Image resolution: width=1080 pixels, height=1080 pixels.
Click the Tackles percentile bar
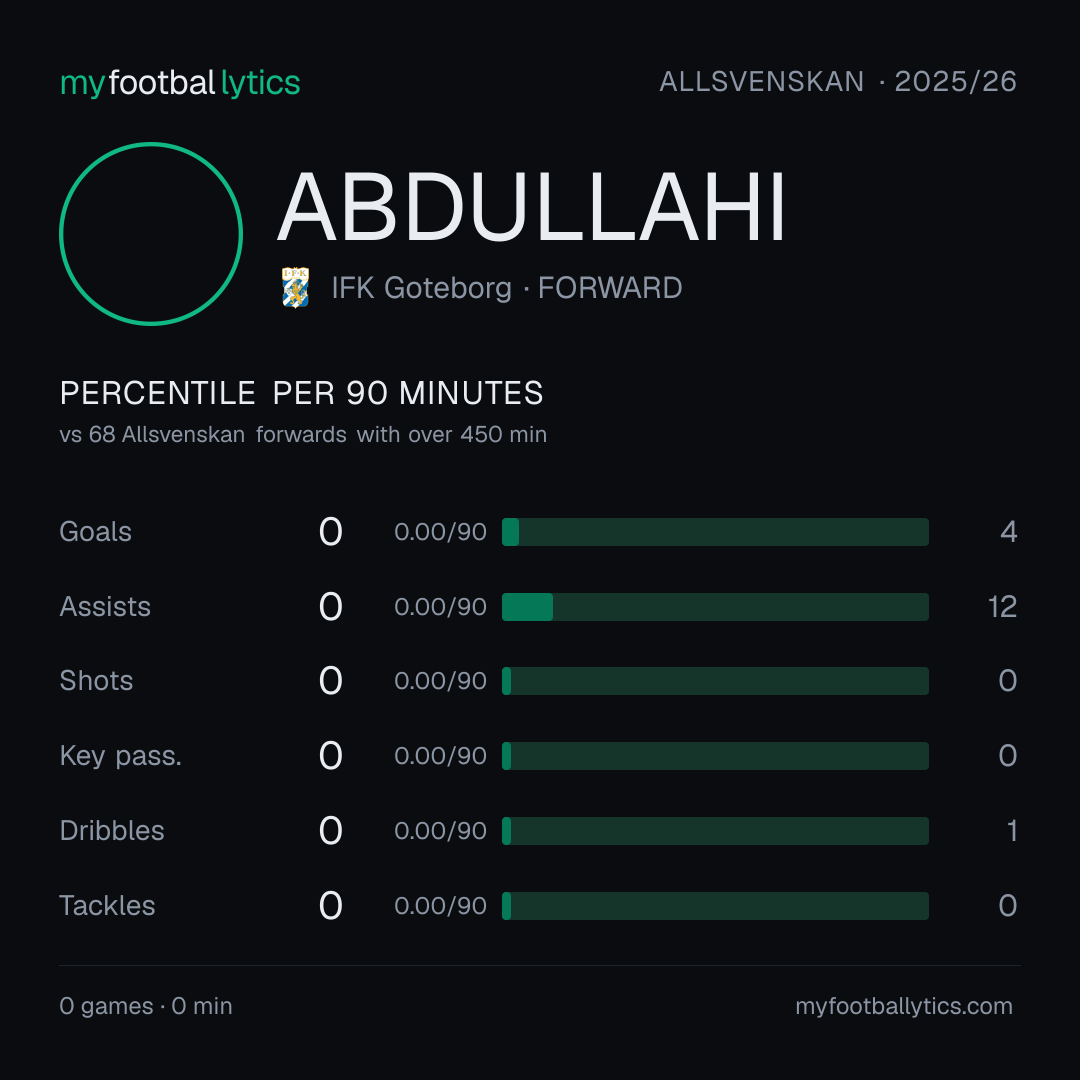click(715, 906)
